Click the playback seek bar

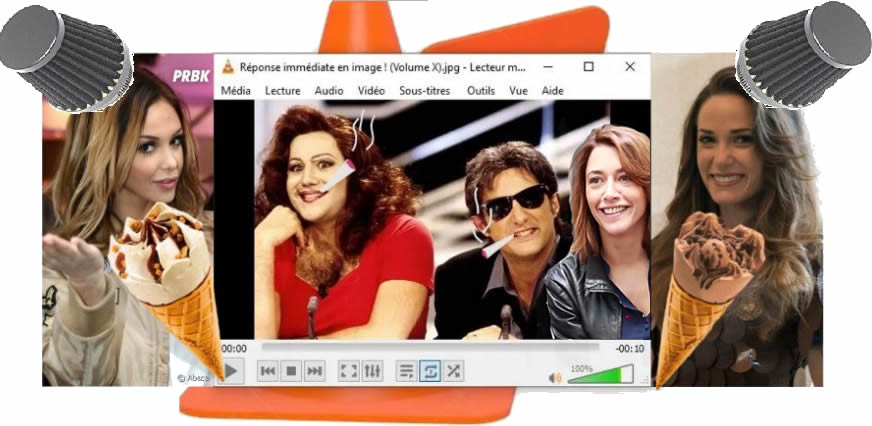tap(430, 348)
